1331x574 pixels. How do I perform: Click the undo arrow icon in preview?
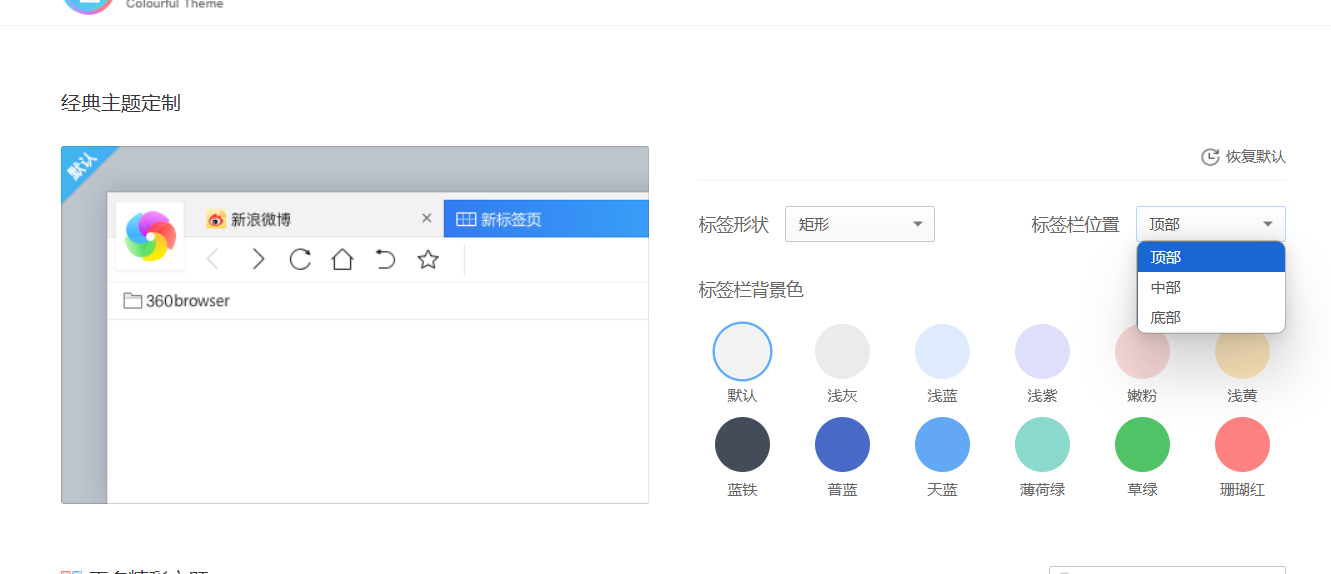point(385,260)
